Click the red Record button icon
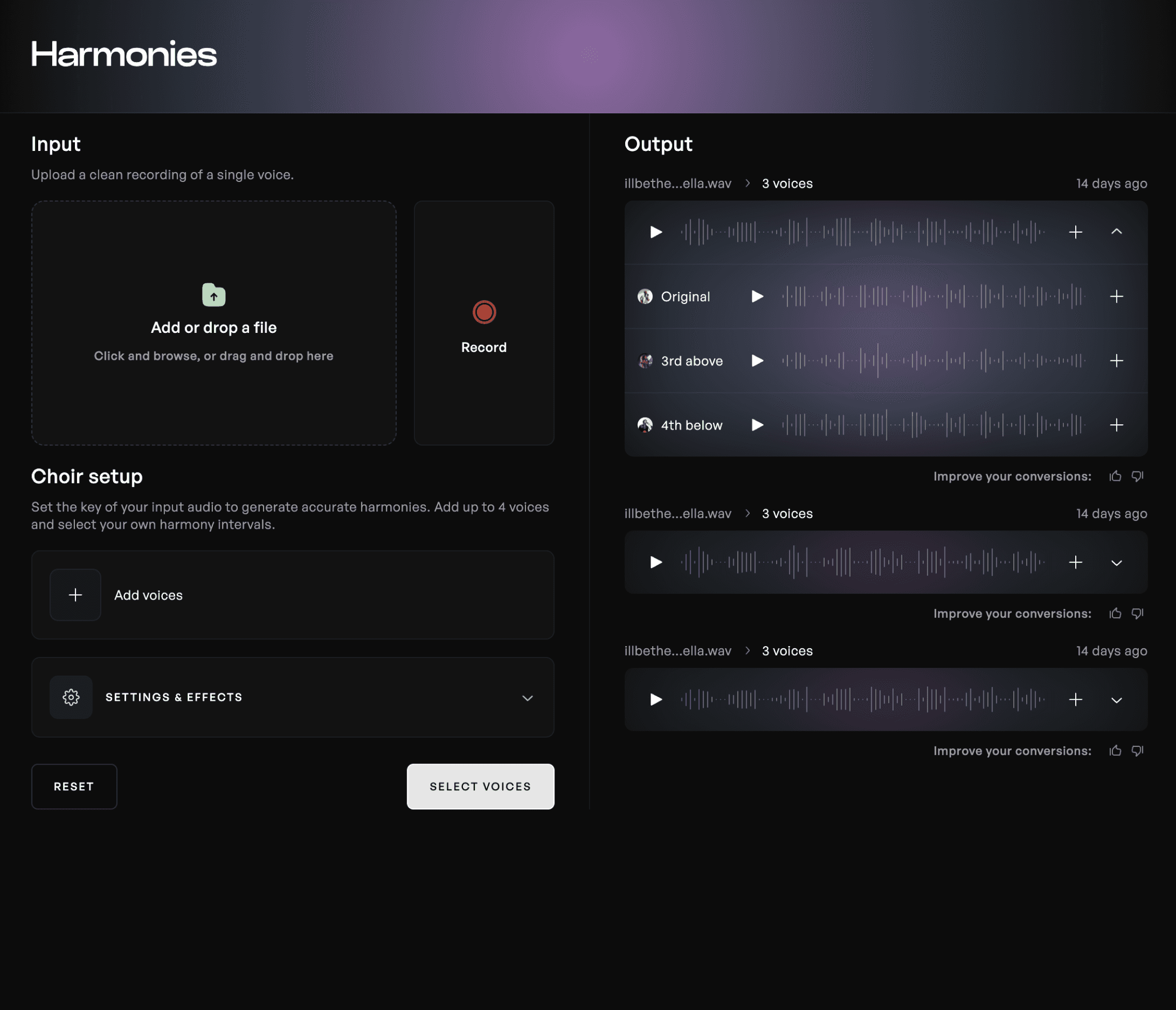This screenshot has height=1010, width=1176. click(x=484, y=312)
